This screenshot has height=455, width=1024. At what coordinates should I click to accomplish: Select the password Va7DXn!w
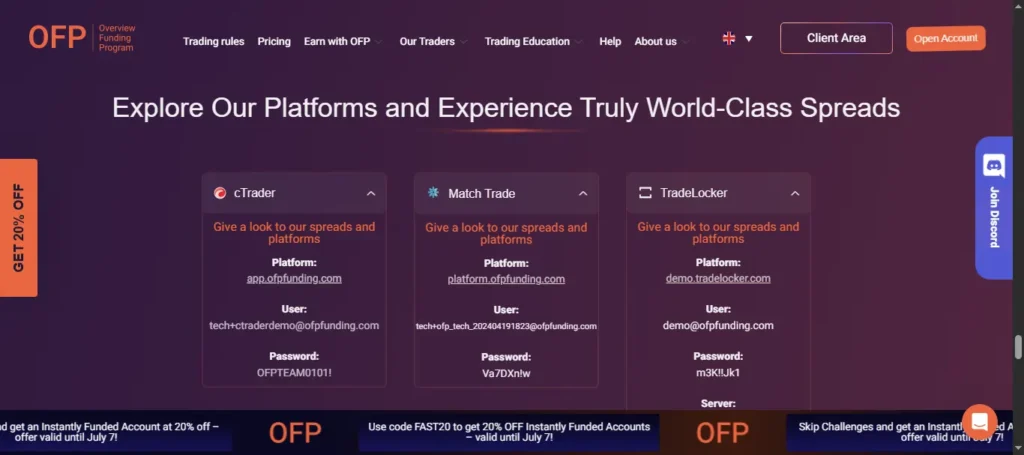[506, 373]
